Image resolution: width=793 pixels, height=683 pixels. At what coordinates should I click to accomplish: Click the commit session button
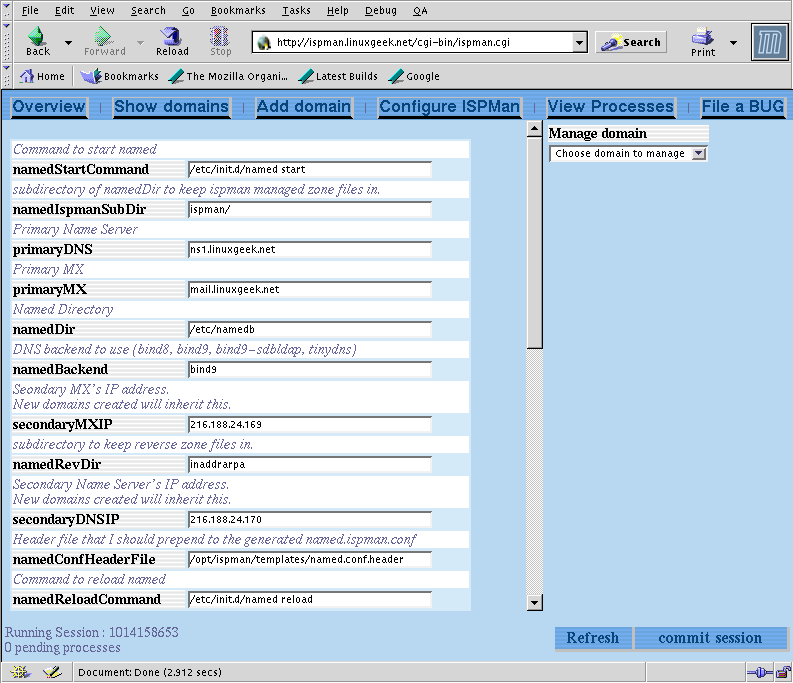click(710, 638)
